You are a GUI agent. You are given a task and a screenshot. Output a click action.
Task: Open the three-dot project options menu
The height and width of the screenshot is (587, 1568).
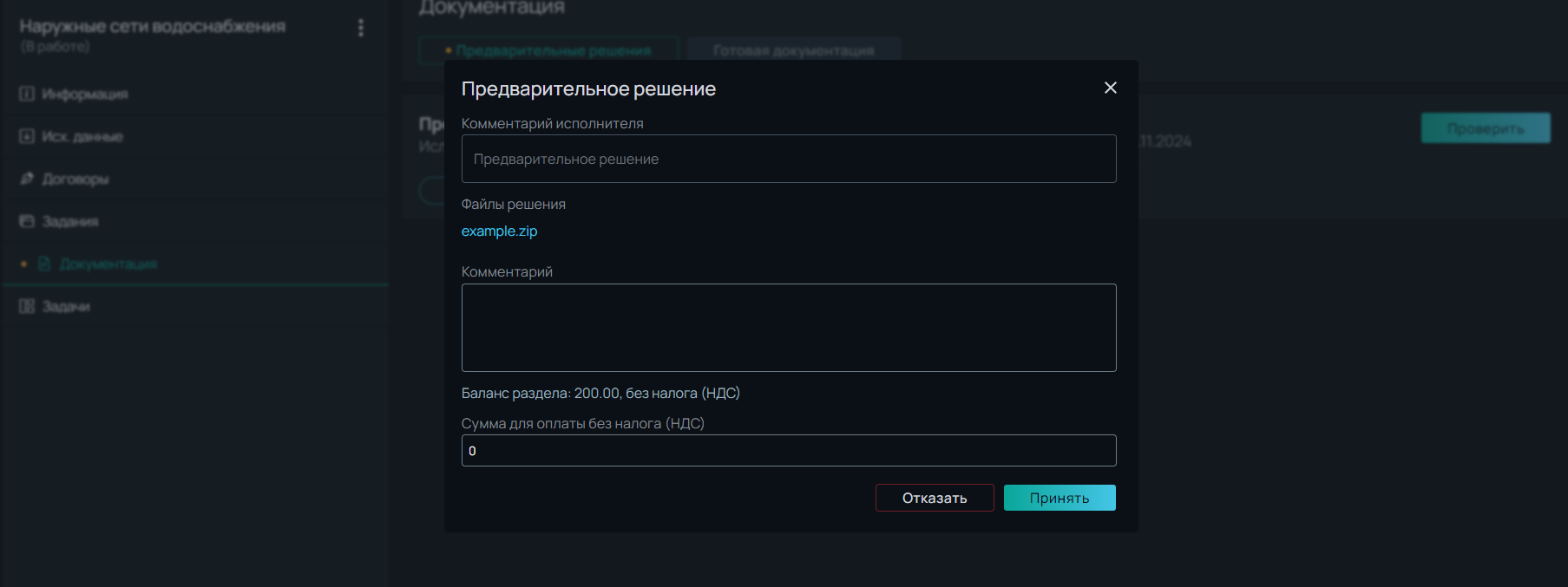tap(361, 28)
